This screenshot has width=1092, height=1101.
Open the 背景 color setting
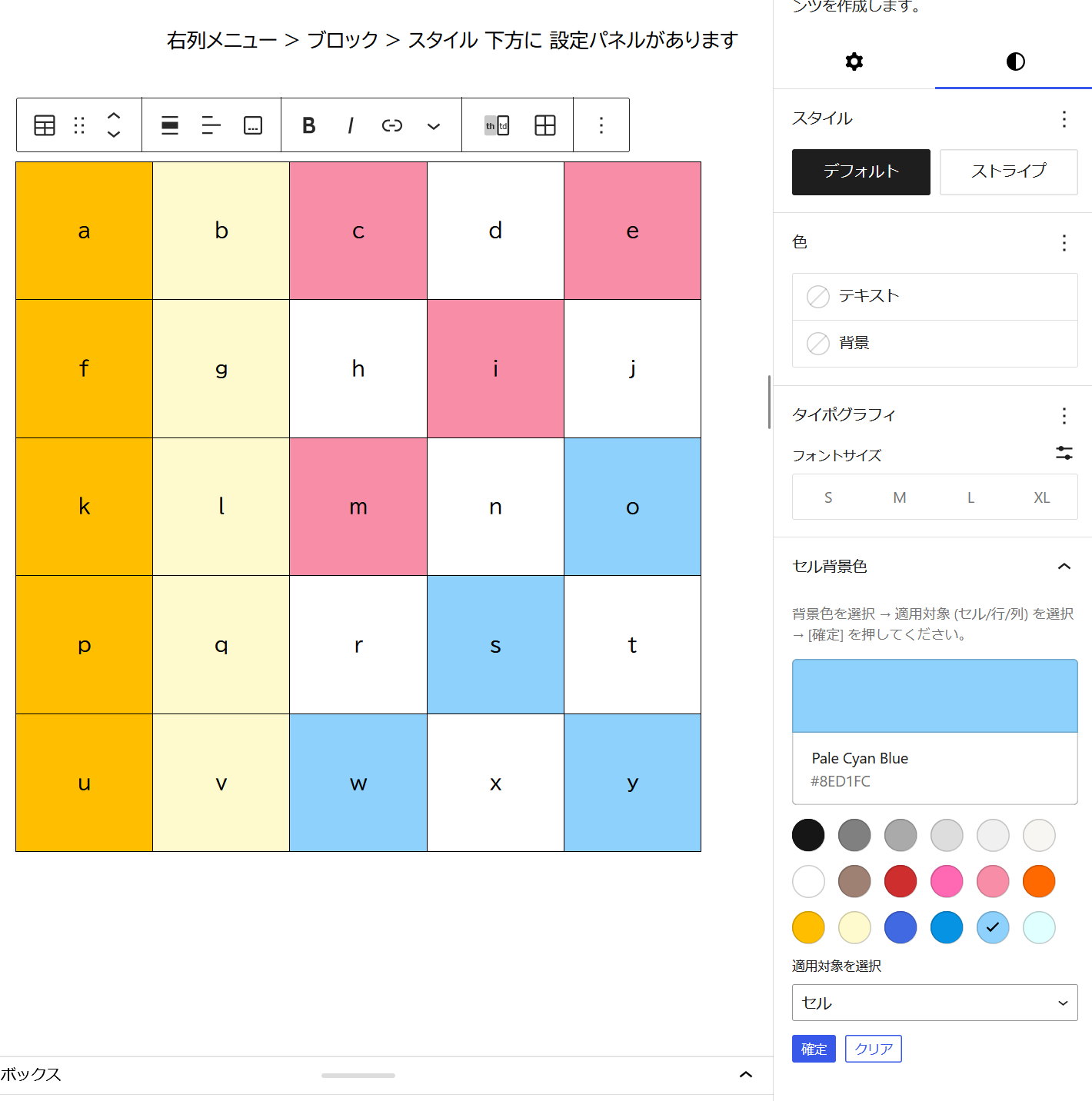(x=935, y=343)
